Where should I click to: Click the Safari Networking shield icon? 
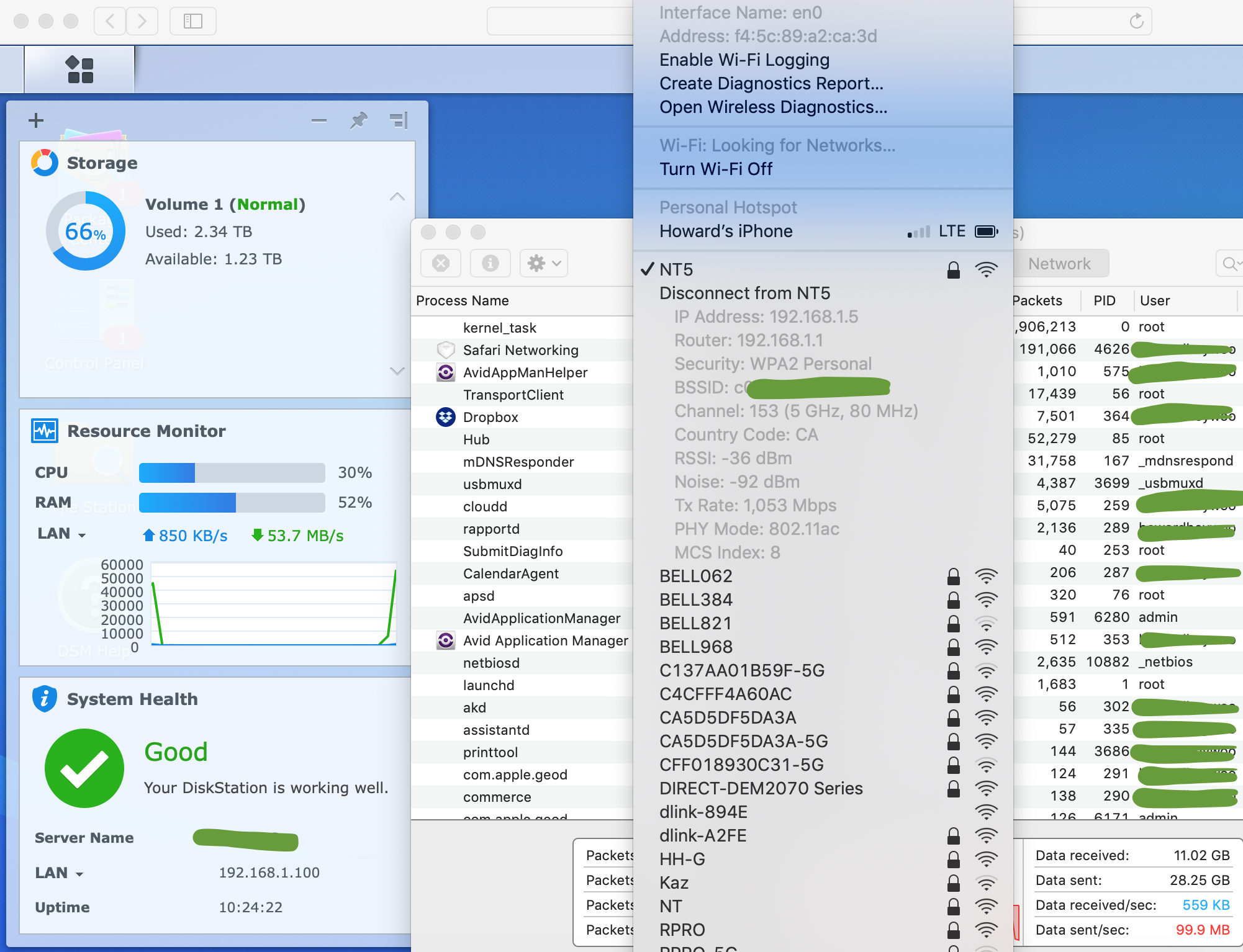pyautogui.click(x=446, y=350)
